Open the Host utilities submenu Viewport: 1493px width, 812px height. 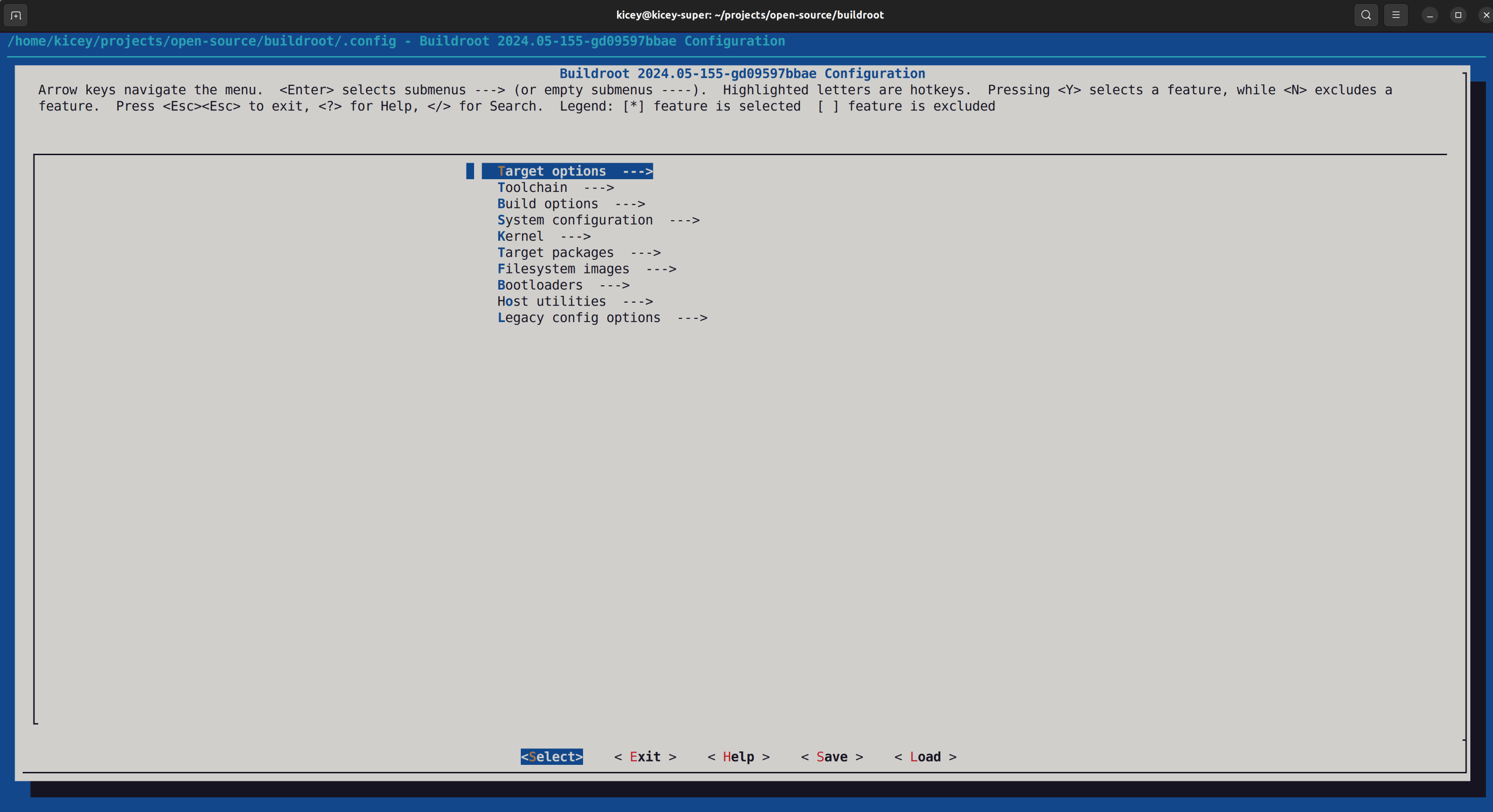tap(550, 300)
